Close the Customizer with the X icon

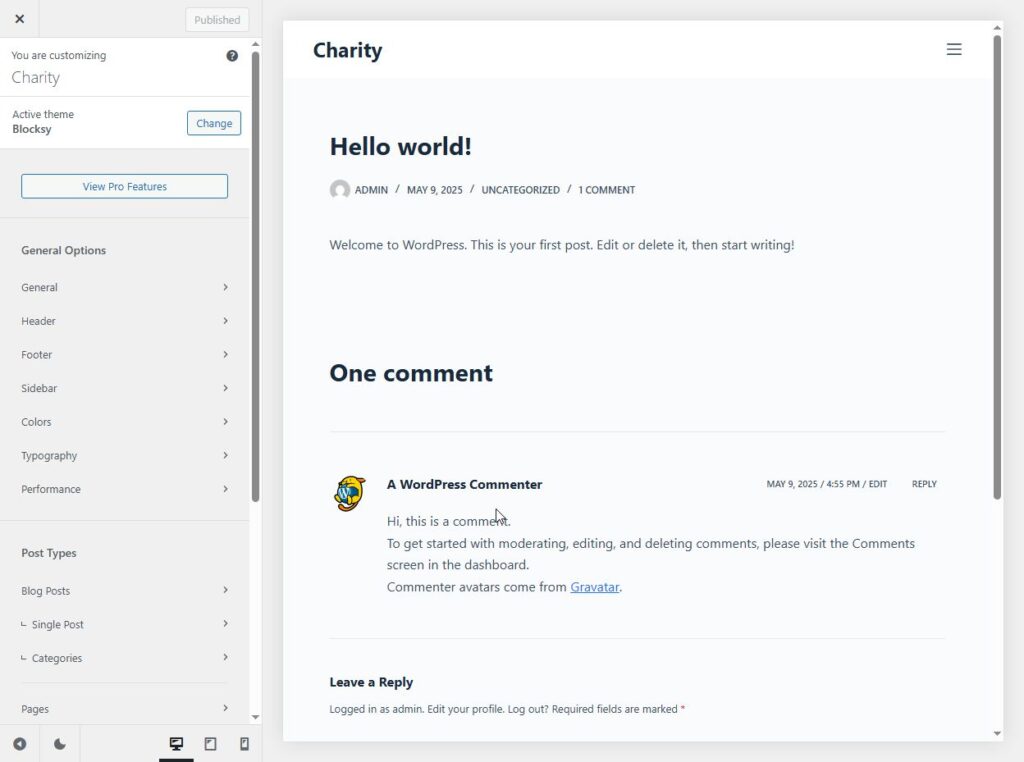click(19, 19)
